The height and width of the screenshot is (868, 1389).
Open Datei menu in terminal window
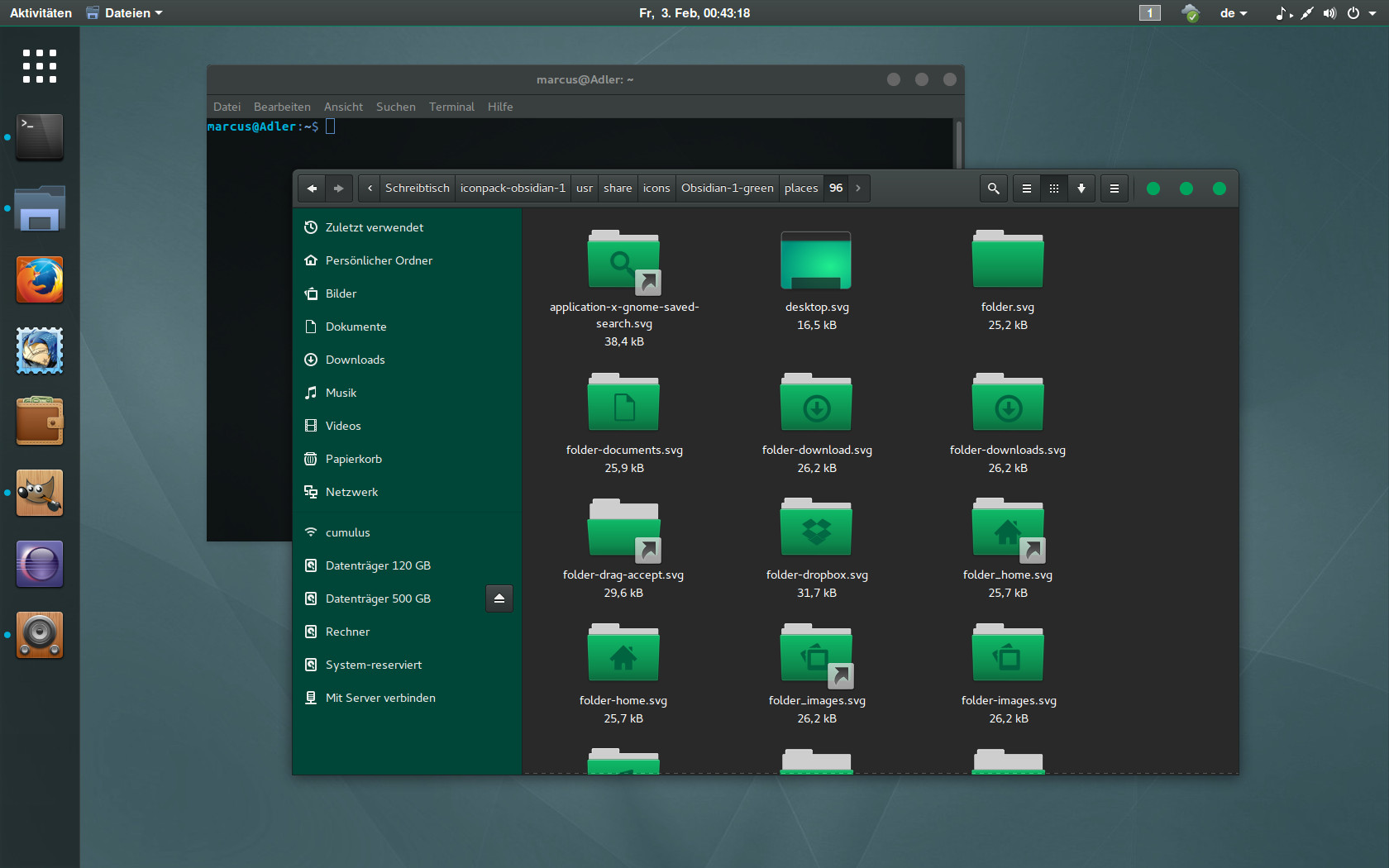(227, 107)
